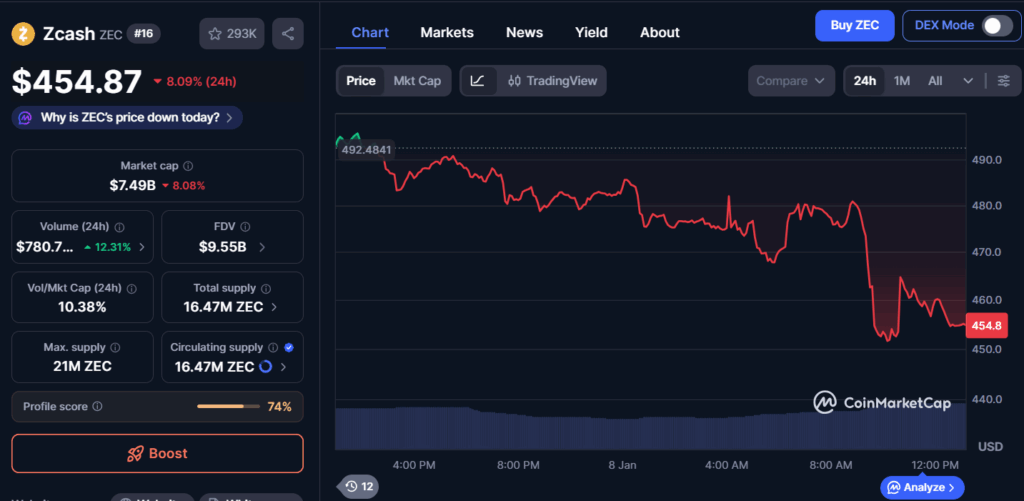The height and width of the screenshot is (501, 1024).
Task: Expand more time range options chevron
Action: [x=968, y=81]
